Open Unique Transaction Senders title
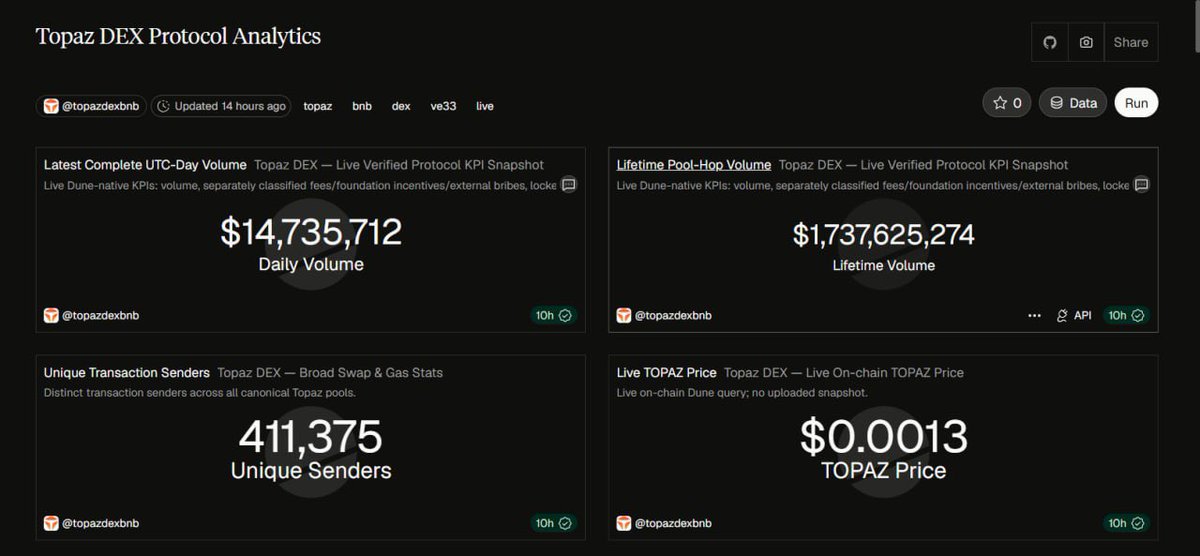This screenshot has width=1200, height=556. pos(127,373)
